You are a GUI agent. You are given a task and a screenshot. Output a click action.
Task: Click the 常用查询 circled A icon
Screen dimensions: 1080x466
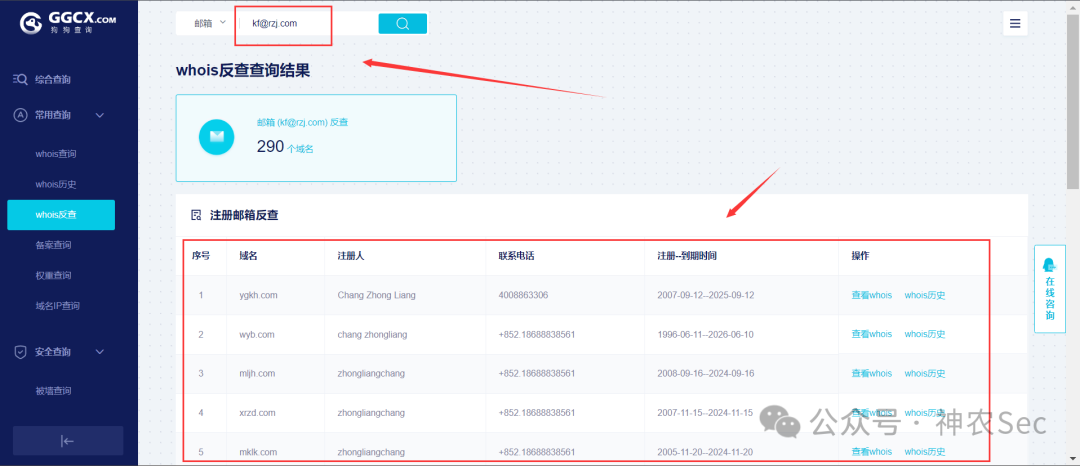pos(21,115)
